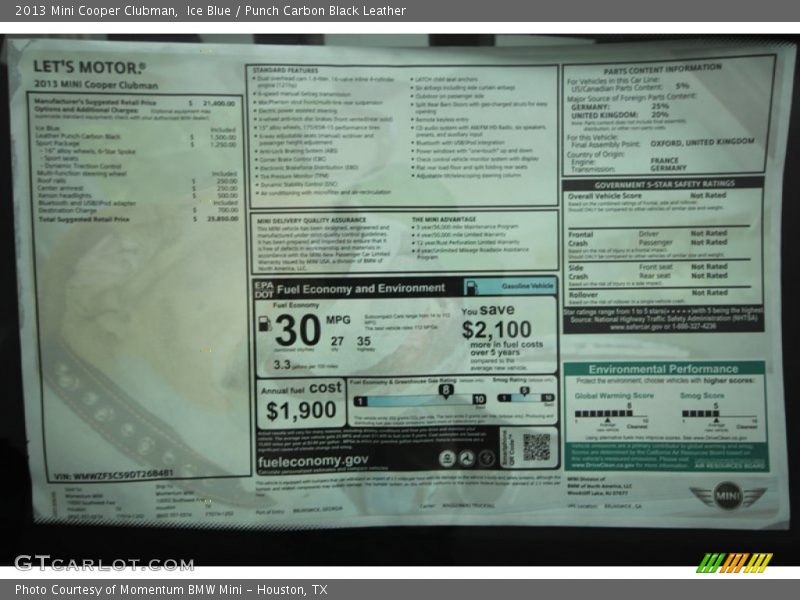Click the fueleconomy.gov link

tap(314, 460)
